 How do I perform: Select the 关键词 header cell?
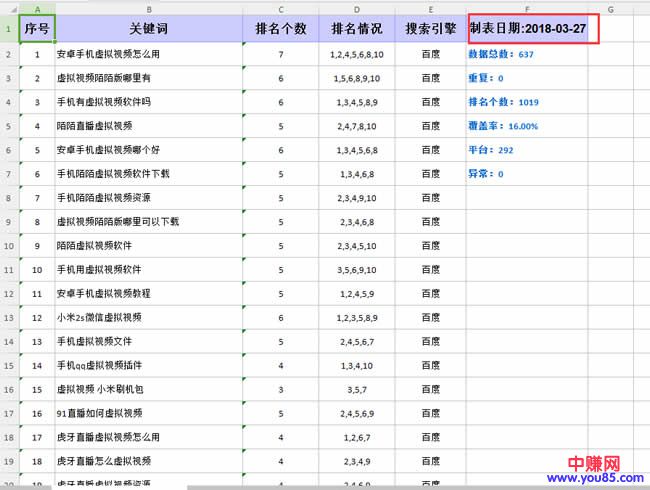[x=149, y=29]
